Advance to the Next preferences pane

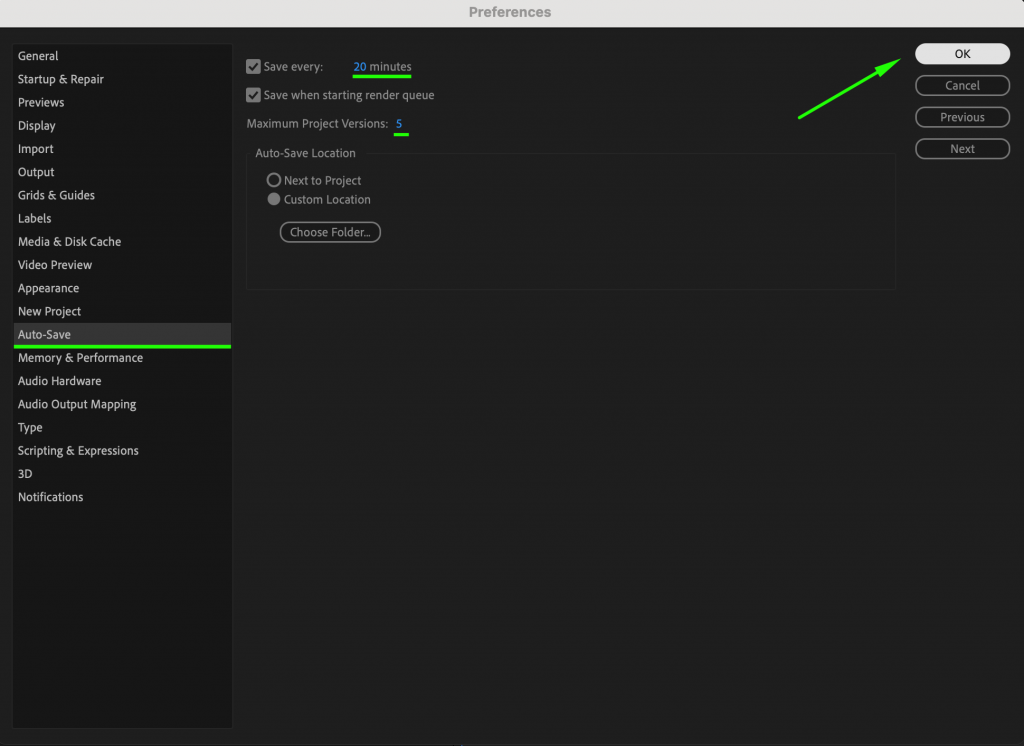pos(962,149)
